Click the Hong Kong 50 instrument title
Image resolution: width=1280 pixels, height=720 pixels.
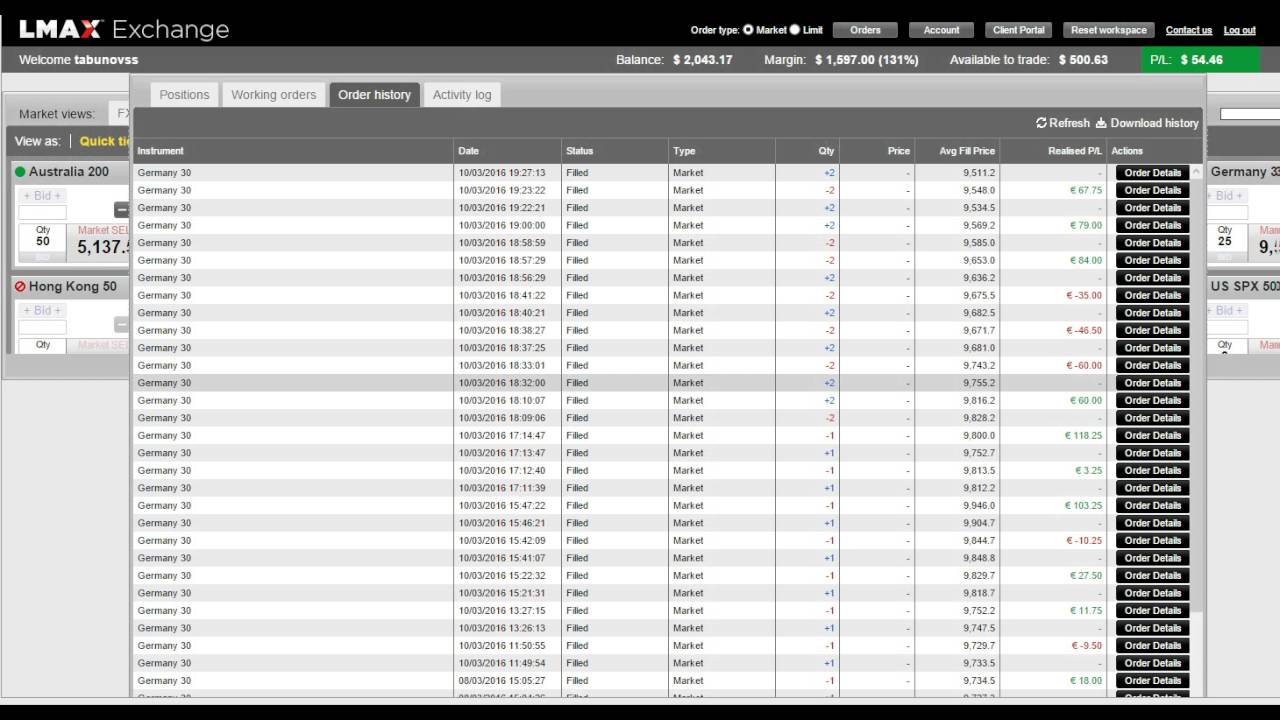pos(72,286)
